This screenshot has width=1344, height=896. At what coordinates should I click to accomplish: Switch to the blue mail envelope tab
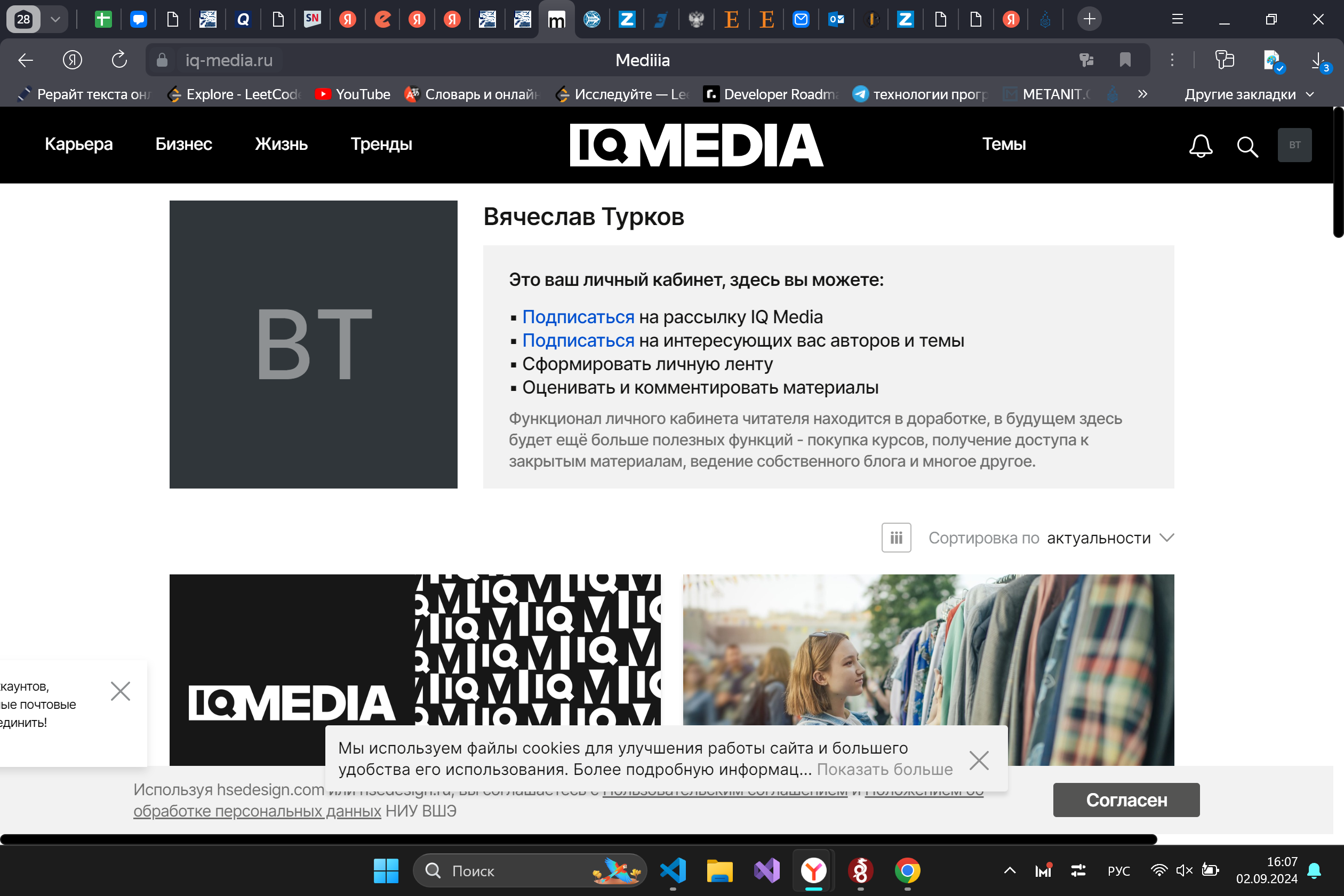point(801,19)
